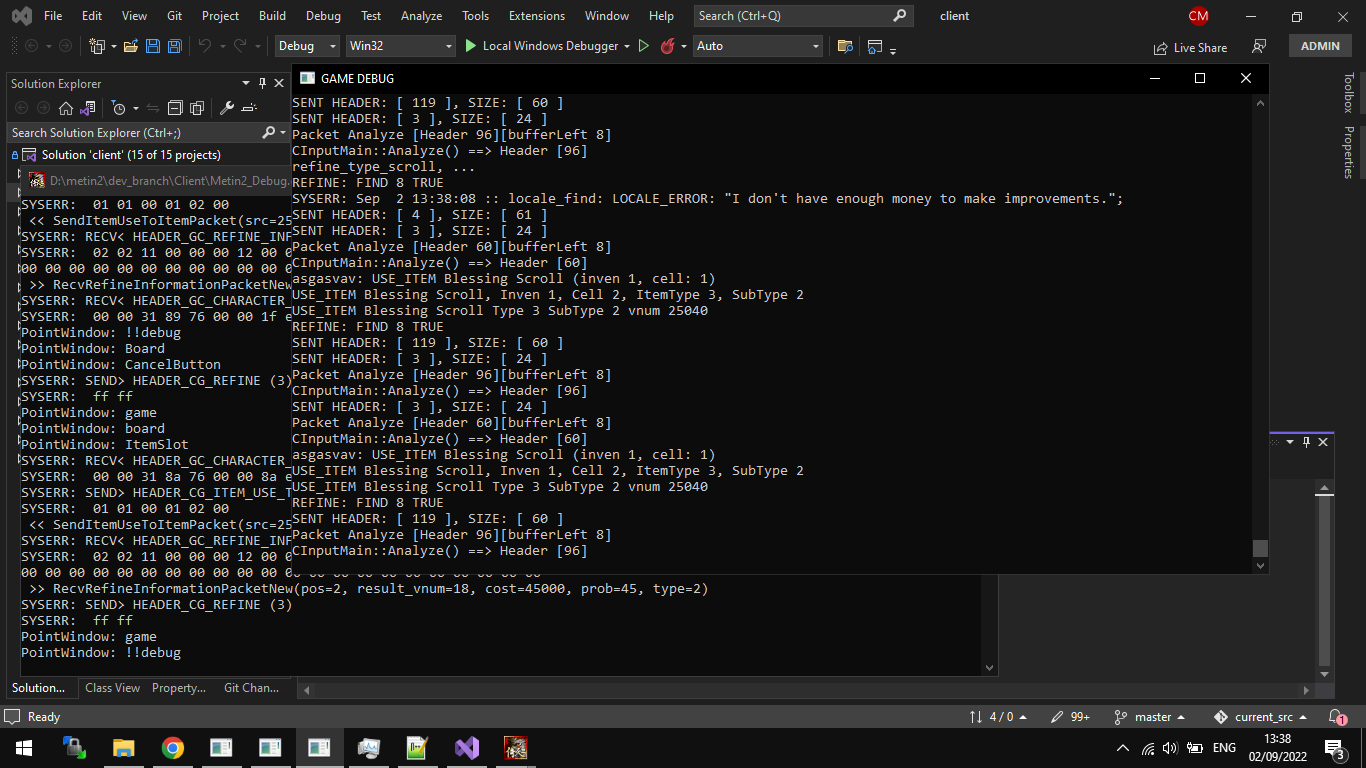Open the Win32 platform dropdown
Image resolution: width=1366 pixels, height=768 pixels.
[401, 46]
